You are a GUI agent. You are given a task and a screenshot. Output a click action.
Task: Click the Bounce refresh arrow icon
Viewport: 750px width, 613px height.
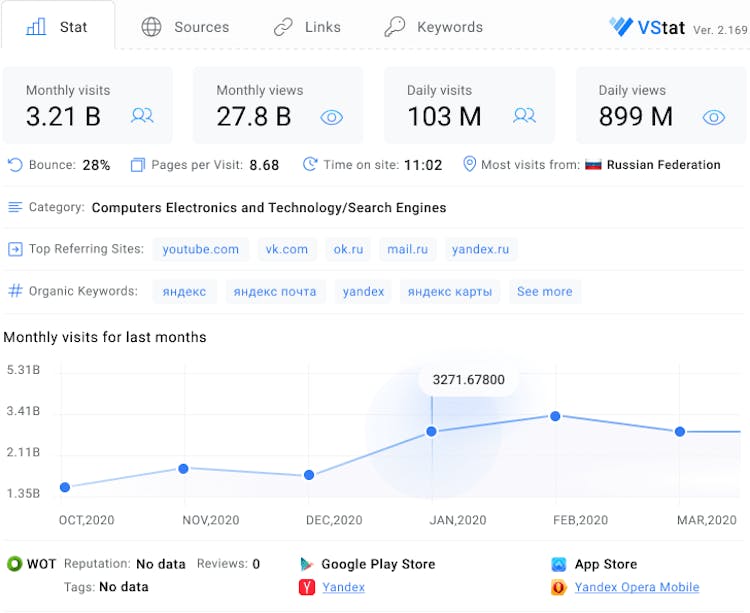tap(15, 165)
